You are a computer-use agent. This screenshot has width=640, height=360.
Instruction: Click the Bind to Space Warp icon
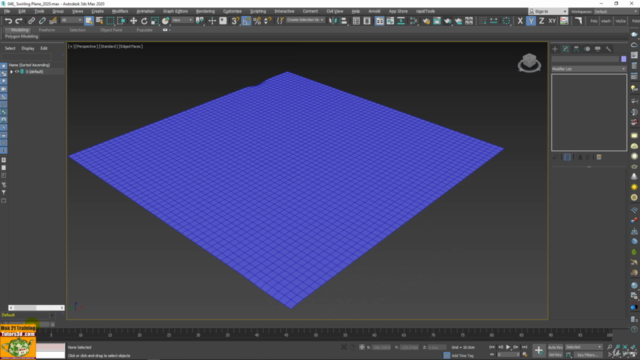click(x=53, y=21)
